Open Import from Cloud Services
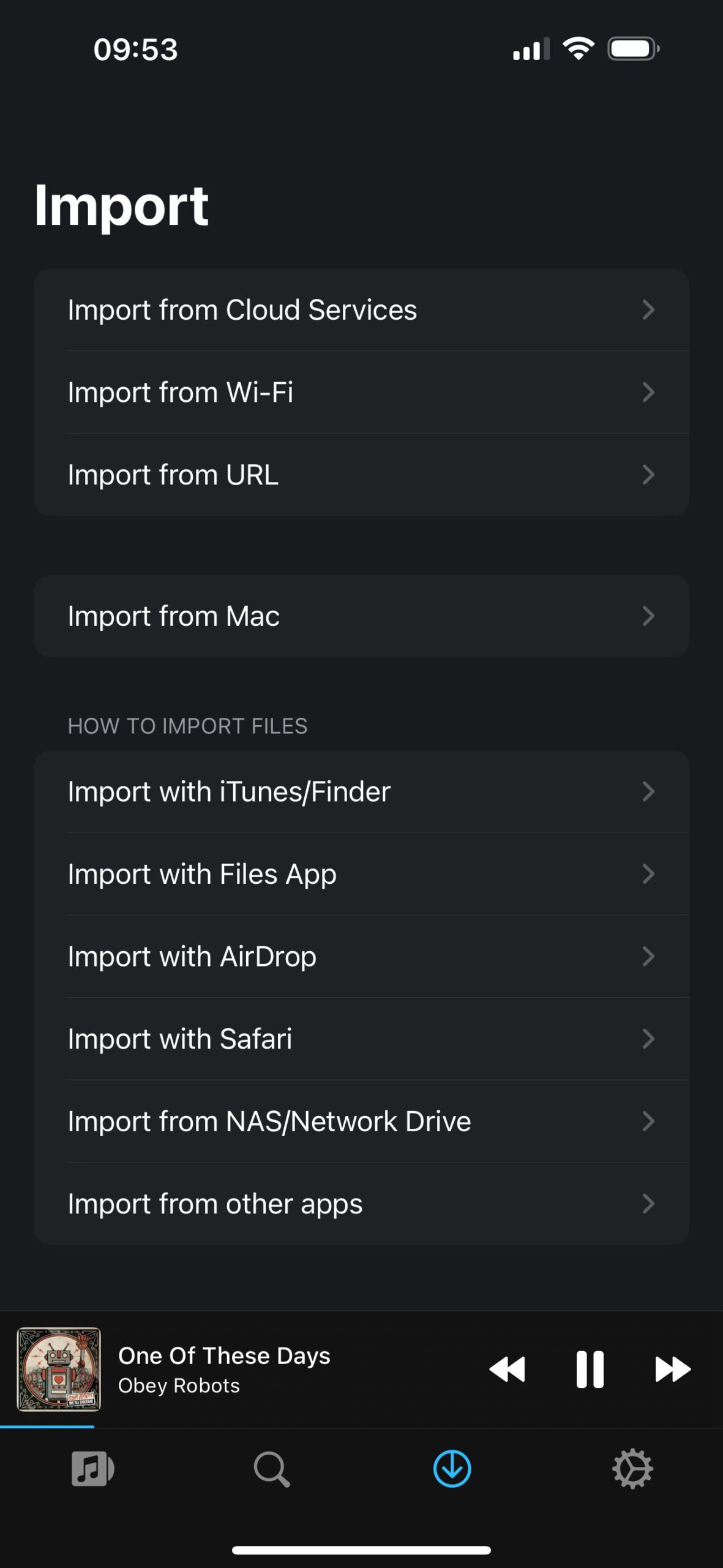The image size is (723, 1568). tap(361, 310)
